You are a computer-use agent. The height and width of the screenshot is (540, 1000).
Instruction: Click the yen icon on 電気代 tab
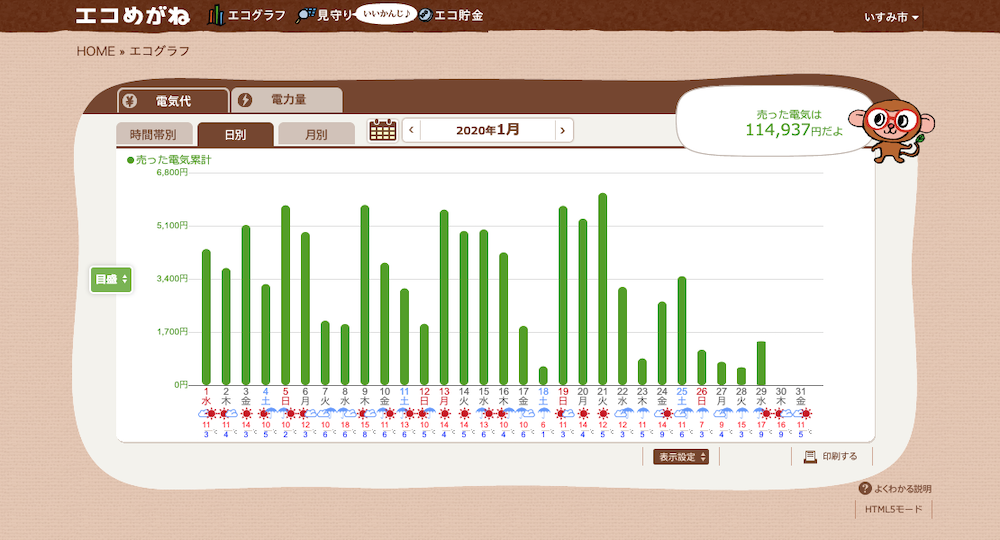click(129, 101)
